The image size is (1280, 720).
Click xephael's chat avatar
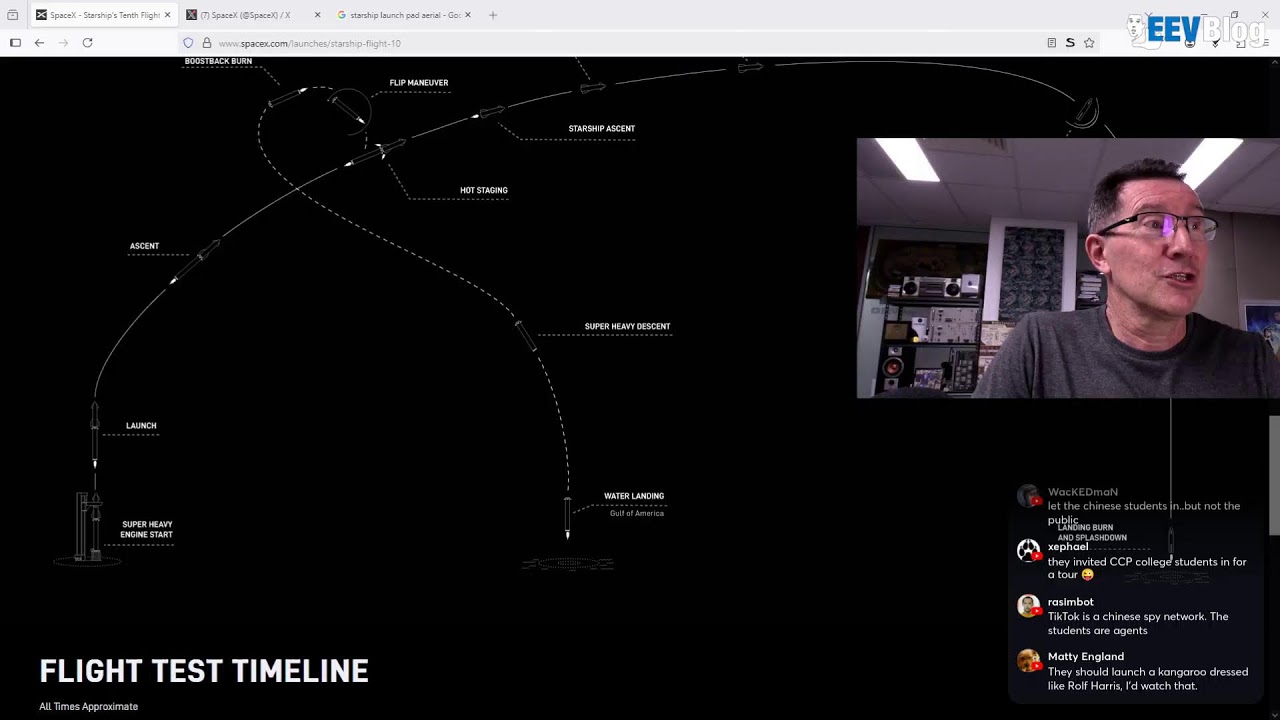(x=1028, y=550)
